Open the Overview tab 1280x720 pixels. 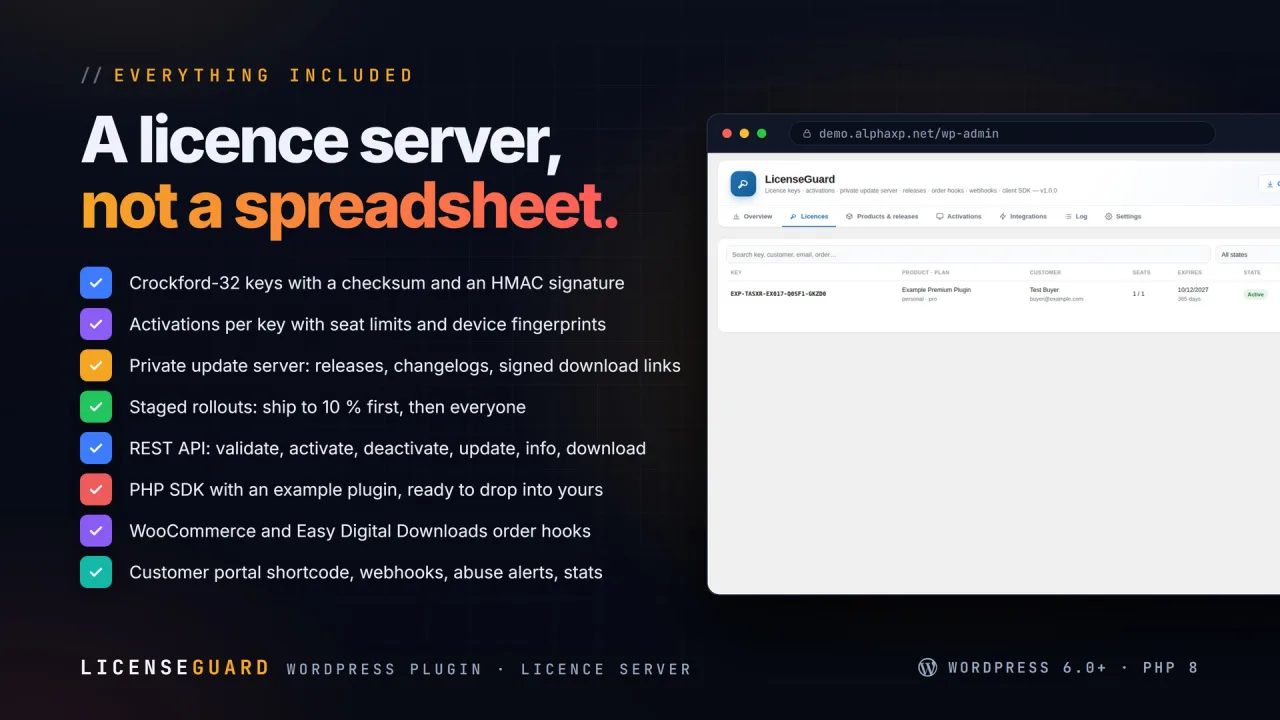[752, 216]
